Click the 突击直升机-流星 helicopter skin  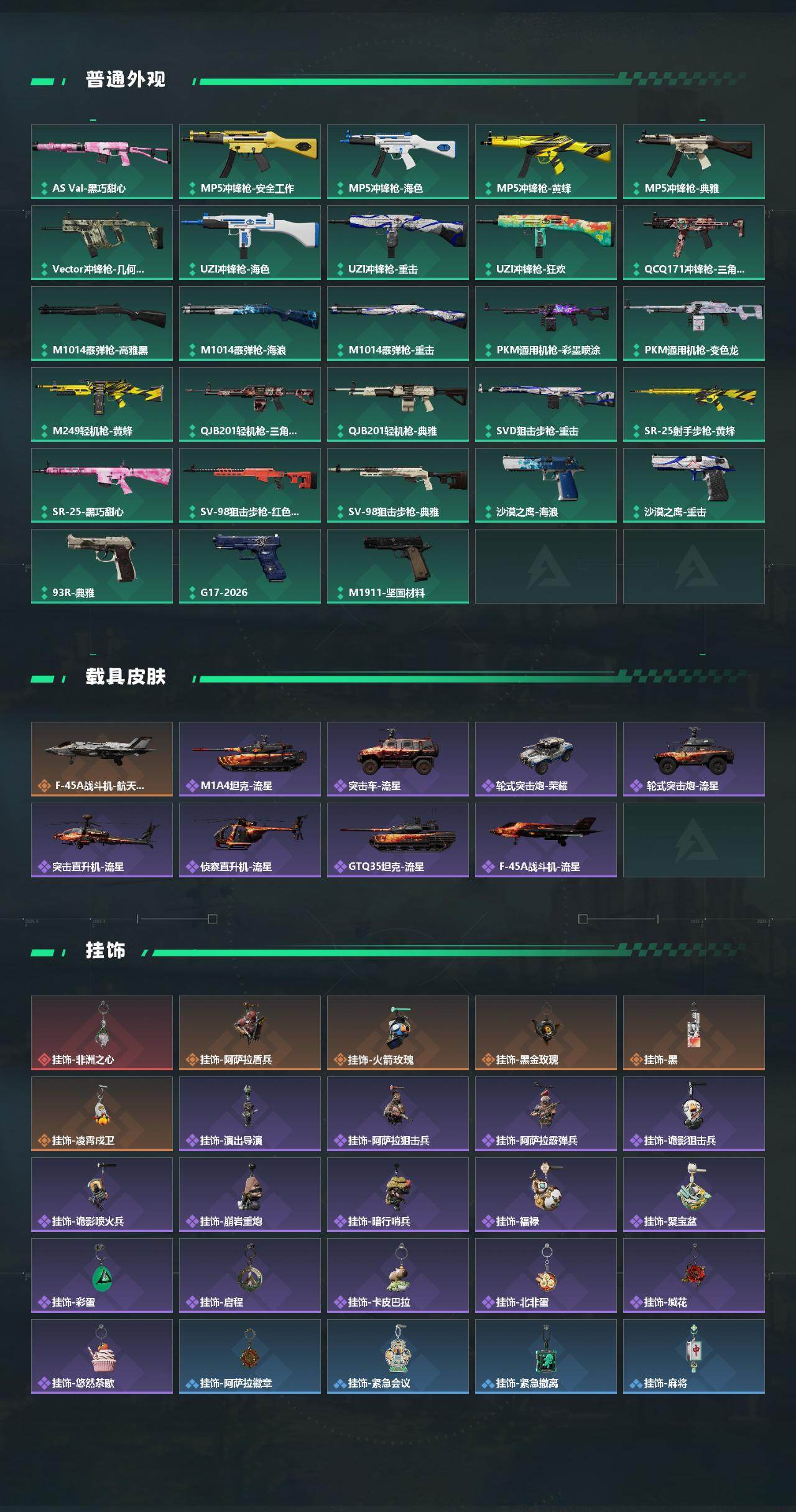pyautogui.click(x=102, y=840)
